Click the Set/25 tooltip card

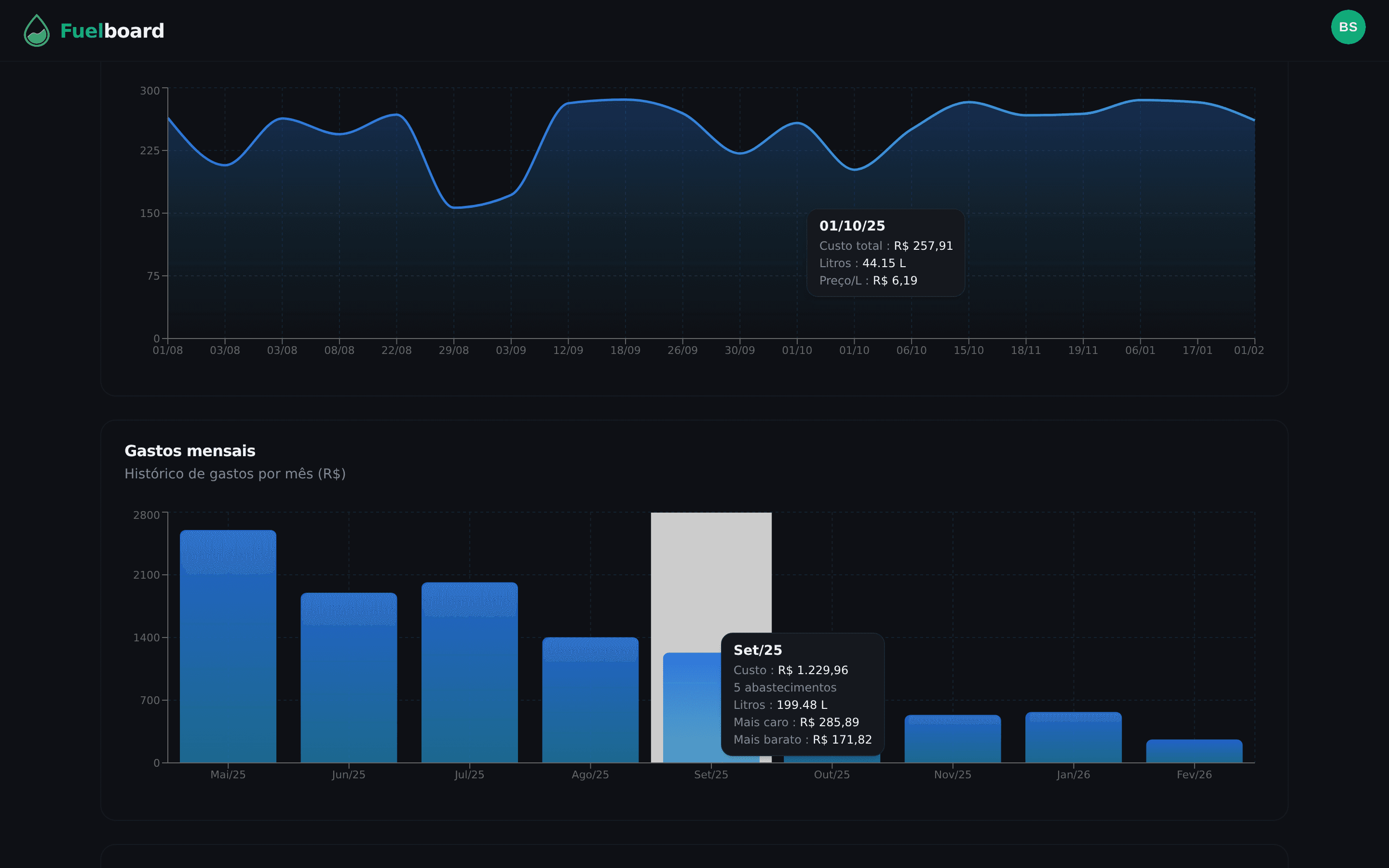tap(803, 694)
